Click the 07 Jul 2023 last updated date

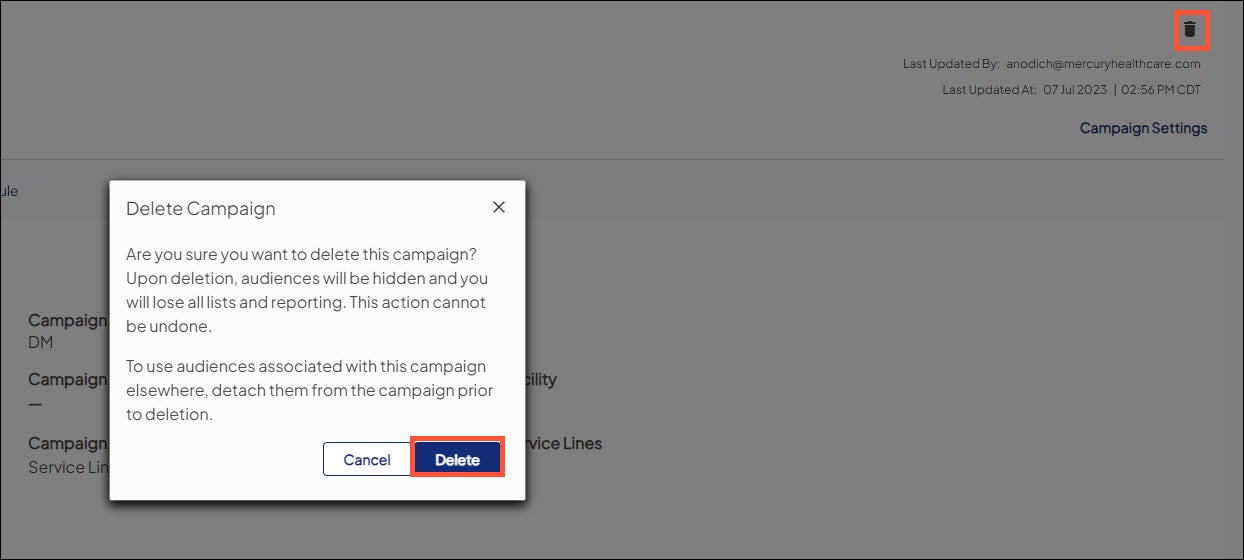coord(1075,90)
